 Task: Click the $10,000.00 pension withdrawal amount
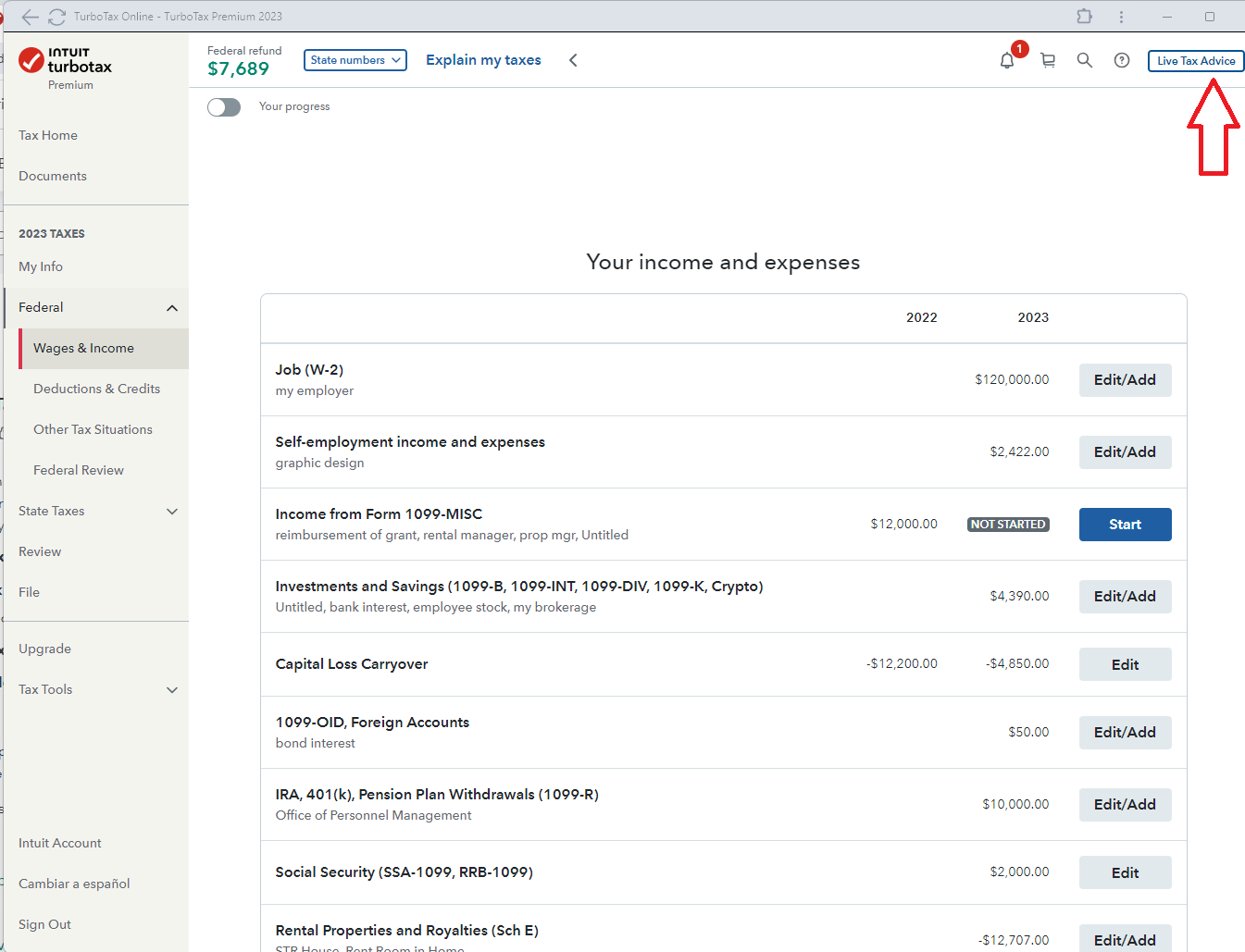(x=1015, y=804)
